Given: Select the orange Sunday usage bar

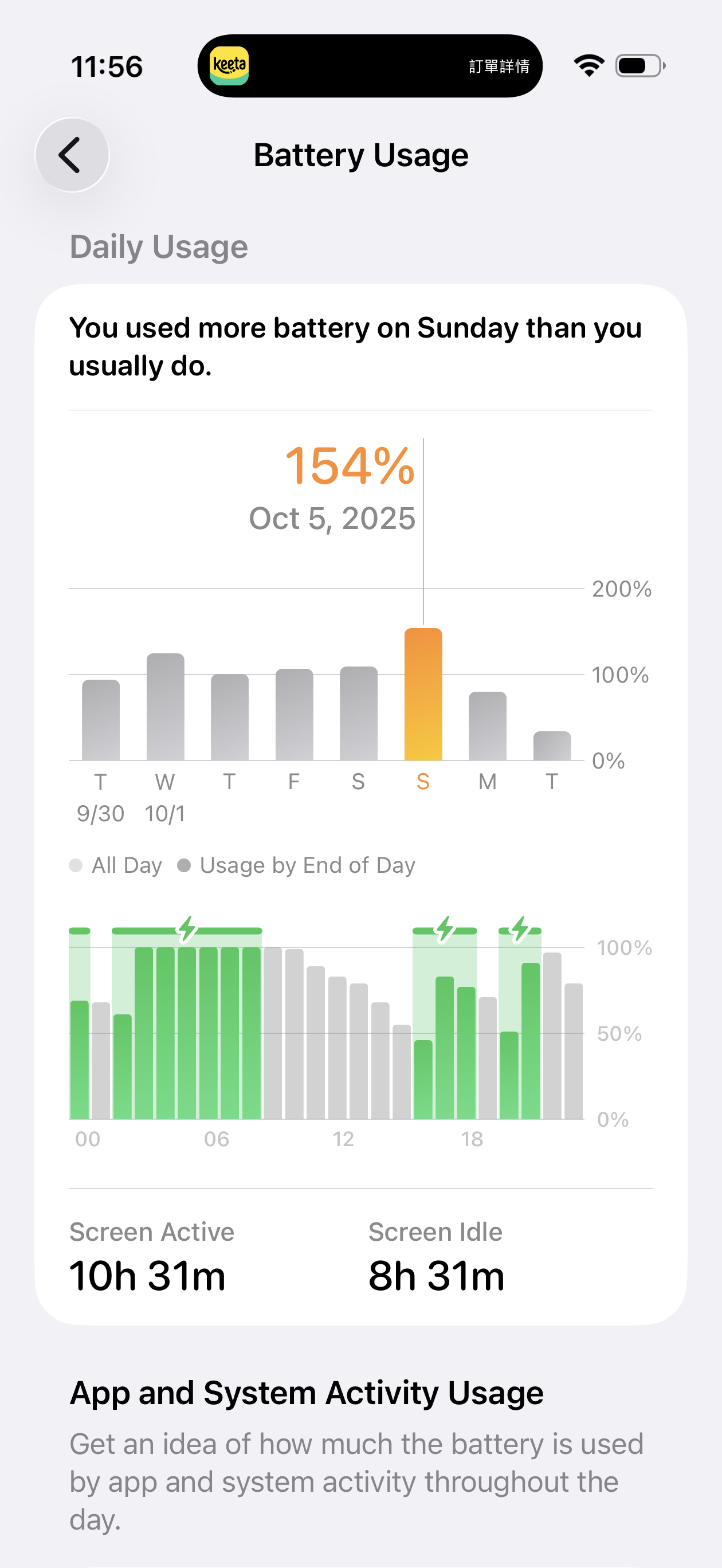Looking at the screenshot, I should [423, 694].
